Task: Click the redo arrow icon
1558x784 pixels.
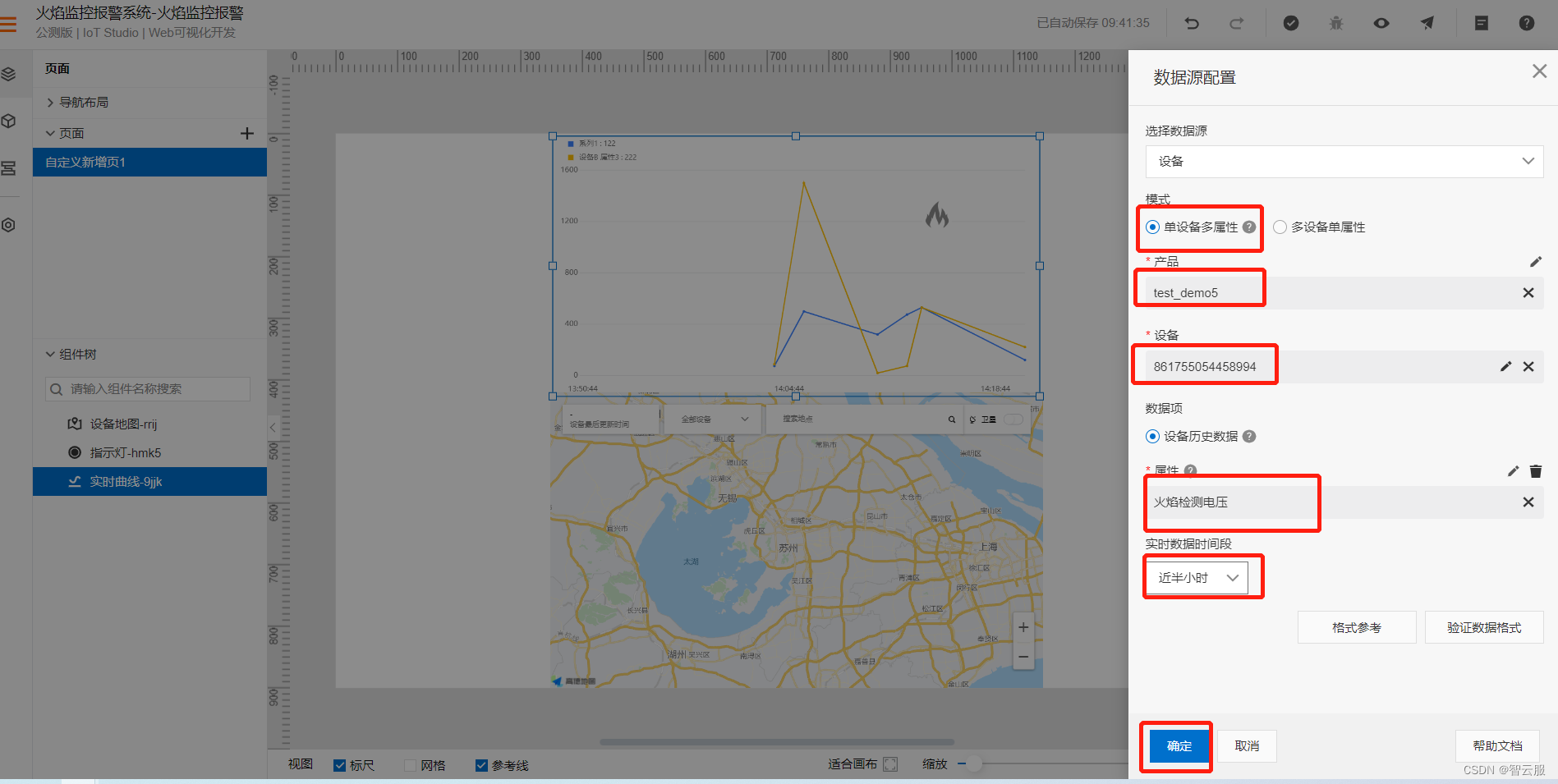Action: [x=1236, y=23]
